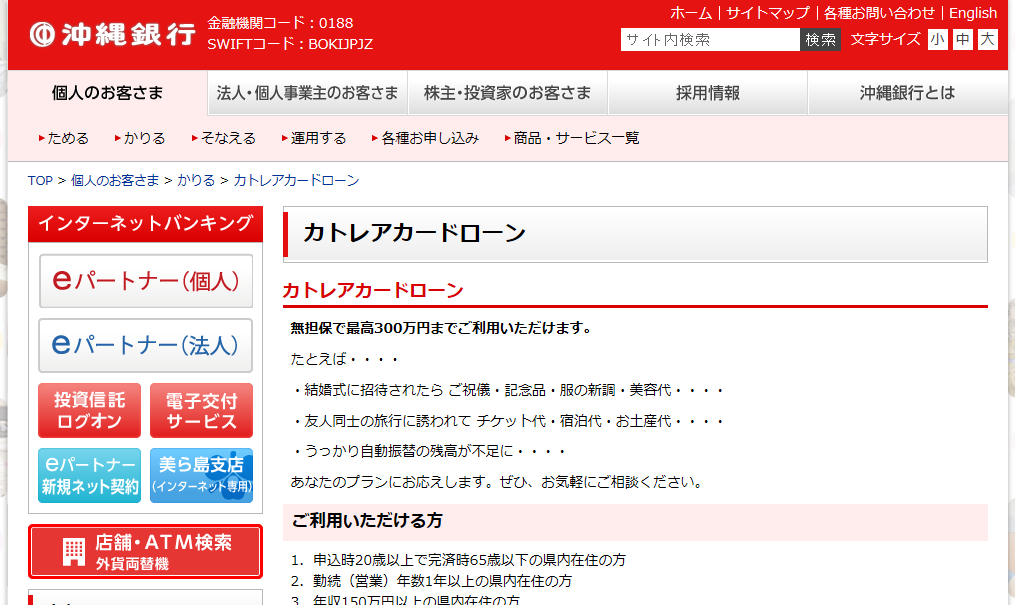Switch to the English site

click(x=973, y=13)
